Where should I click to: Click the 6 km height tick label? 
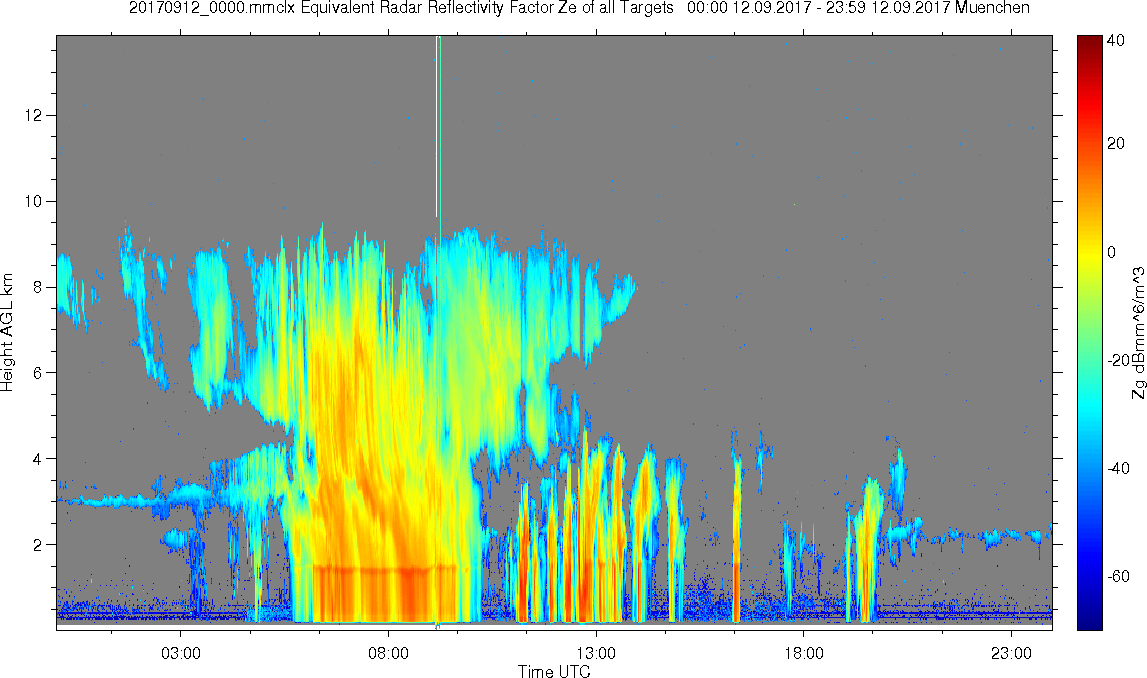40,373
